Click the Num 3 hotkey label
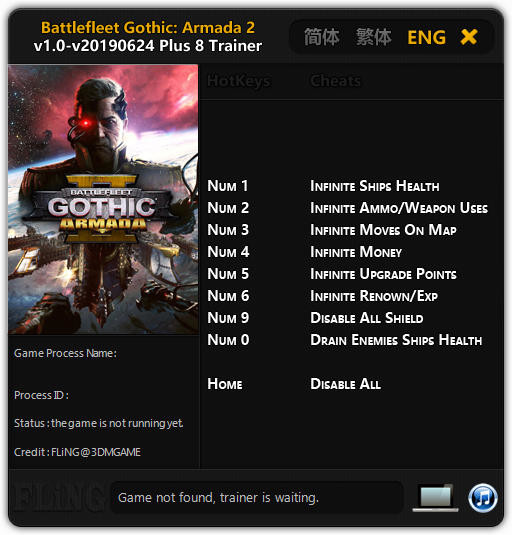 (x=228, y=230)
